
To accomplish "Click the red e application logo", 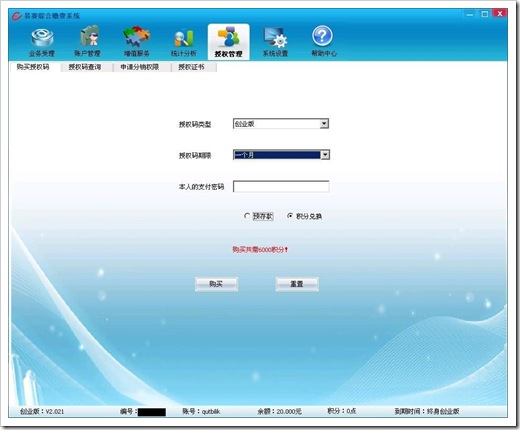I will point(16,16).
